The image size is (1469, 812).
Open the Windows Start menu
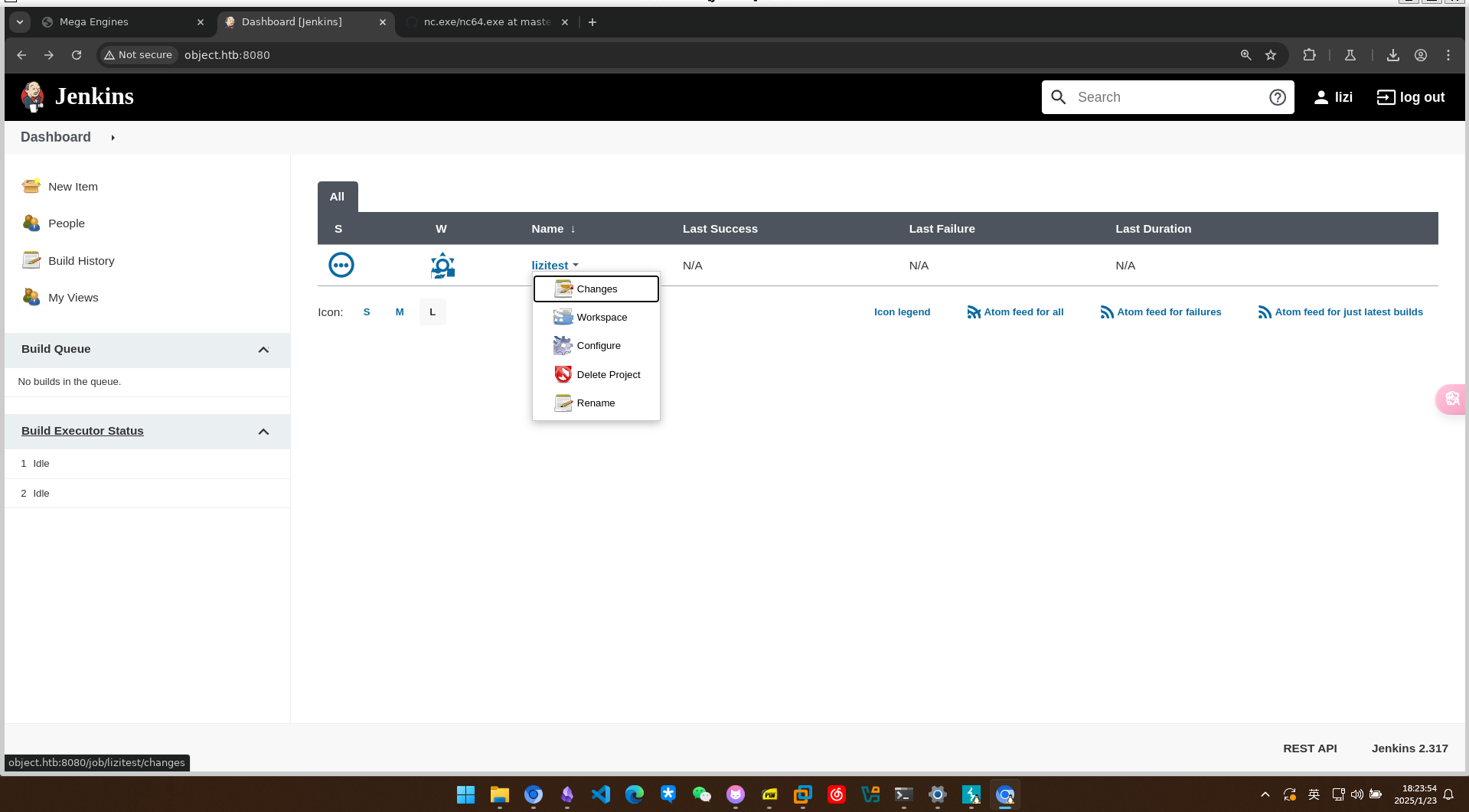click(x=465, y=795)
